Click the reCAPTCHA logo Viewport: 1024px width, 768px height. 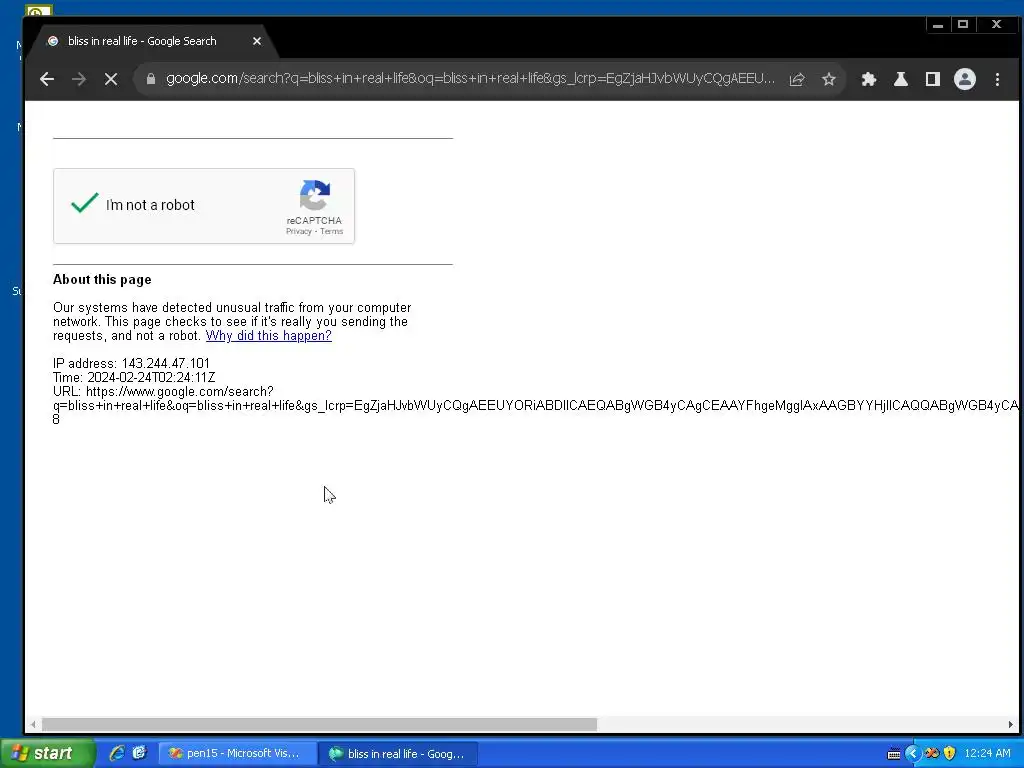click(315, 195)
